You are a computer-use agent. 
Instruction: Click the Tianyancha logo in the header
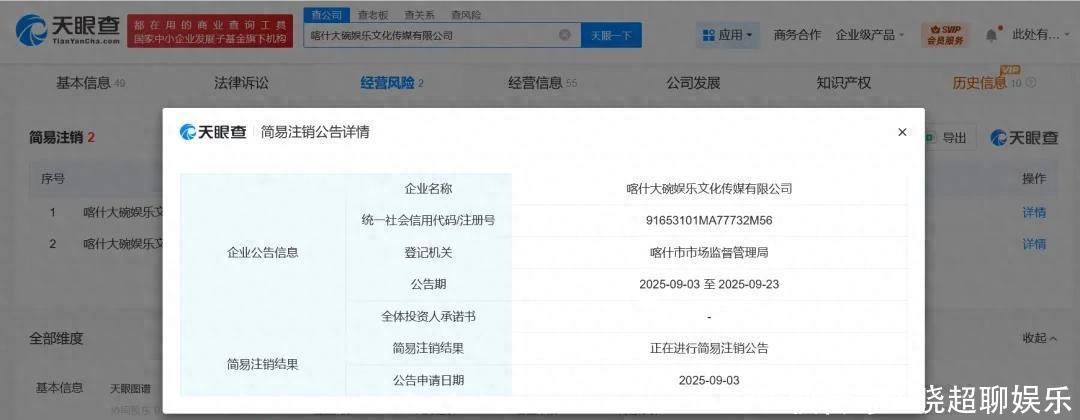[x=66, y=30]
